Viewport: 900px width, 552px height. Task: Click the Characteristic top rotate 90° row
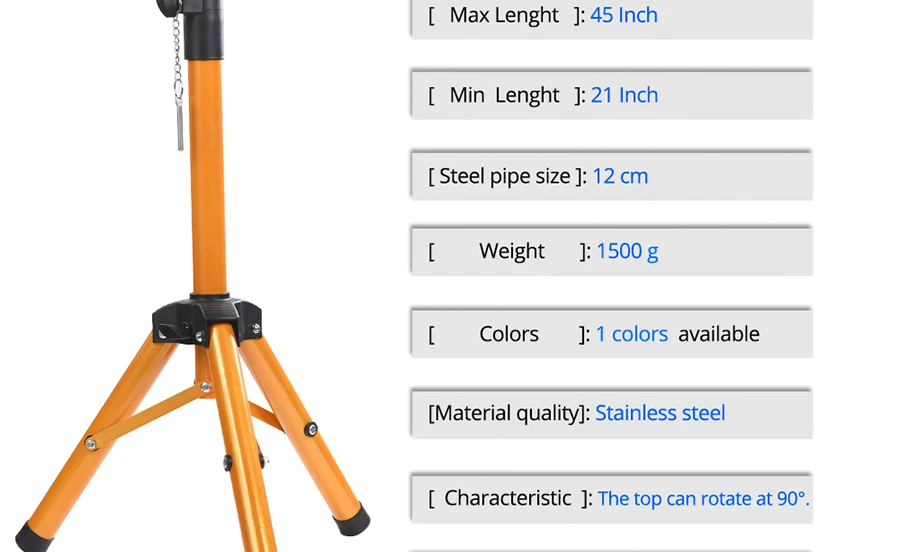click(612, 498)
